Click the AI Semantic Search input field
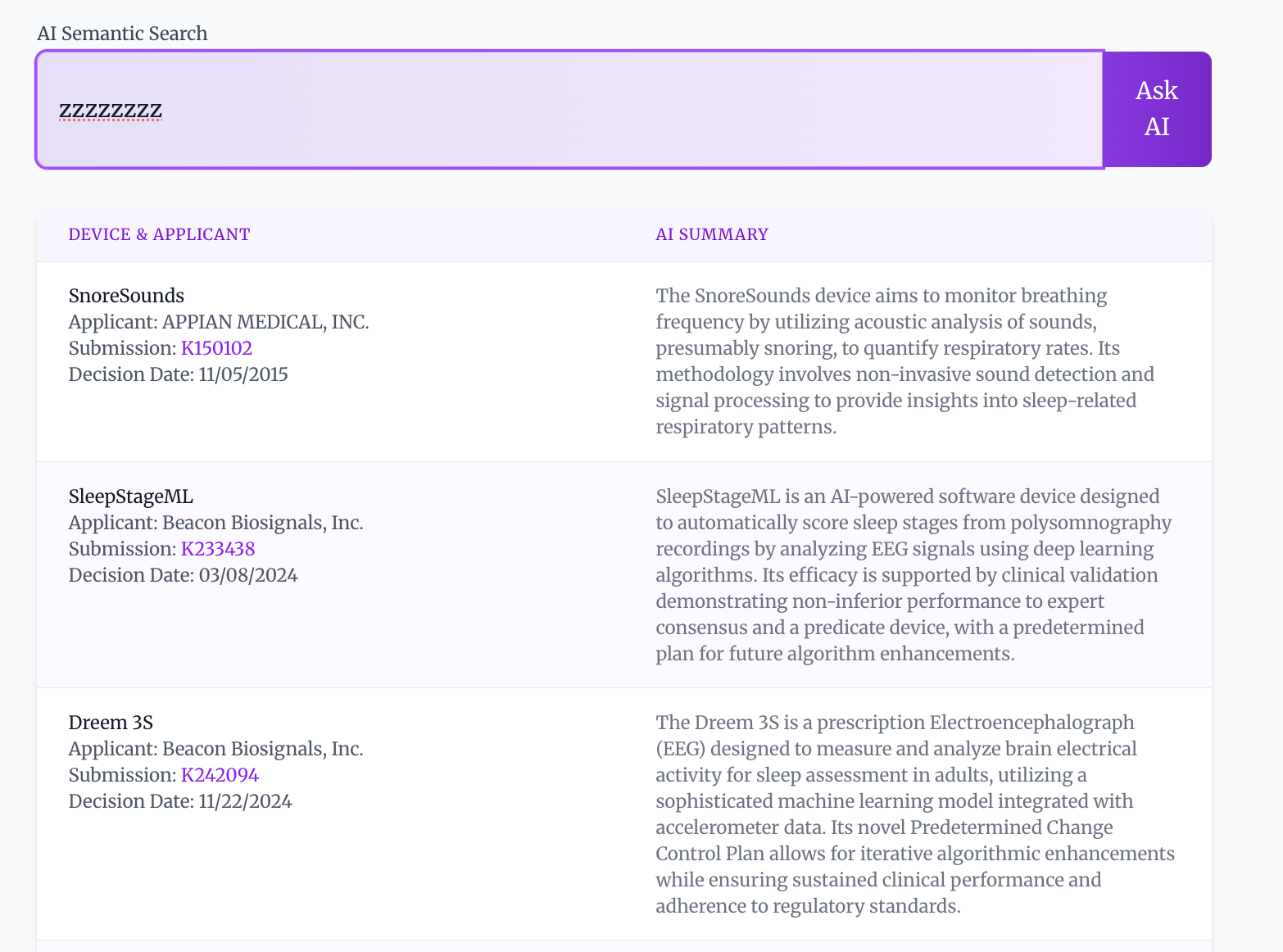This screenshot has width=1283, height=952. [x=569, y=110]
